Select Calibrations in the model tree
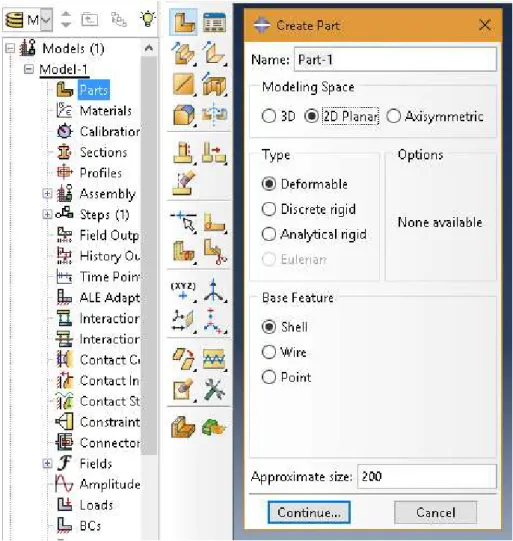The image size is (513, 541). coord(110,131)
